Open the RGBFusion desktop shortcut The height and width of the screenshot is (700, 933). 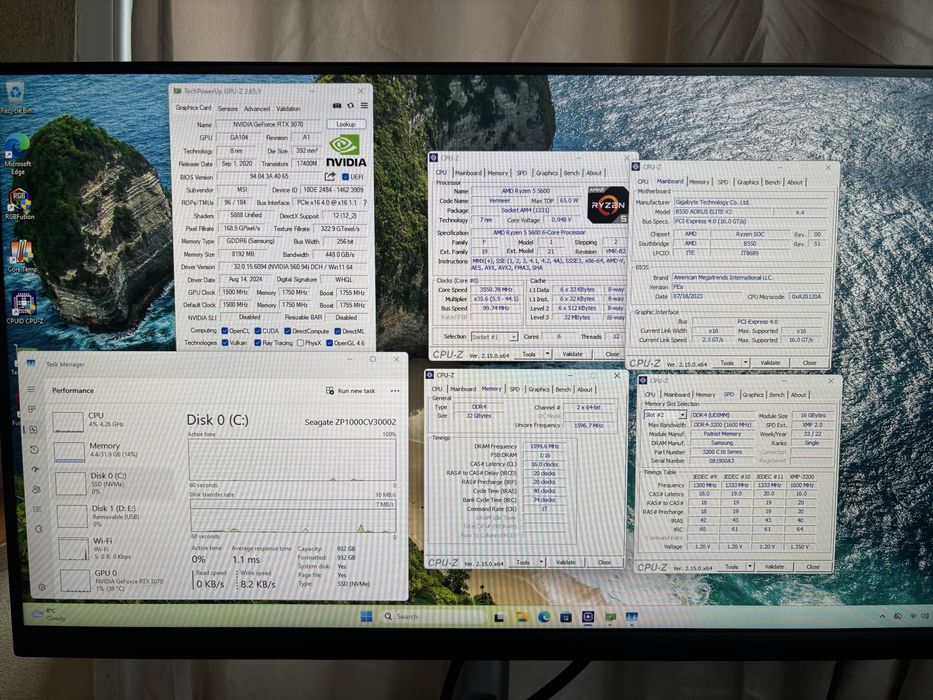pyautogui.click(x=19, y=204)
